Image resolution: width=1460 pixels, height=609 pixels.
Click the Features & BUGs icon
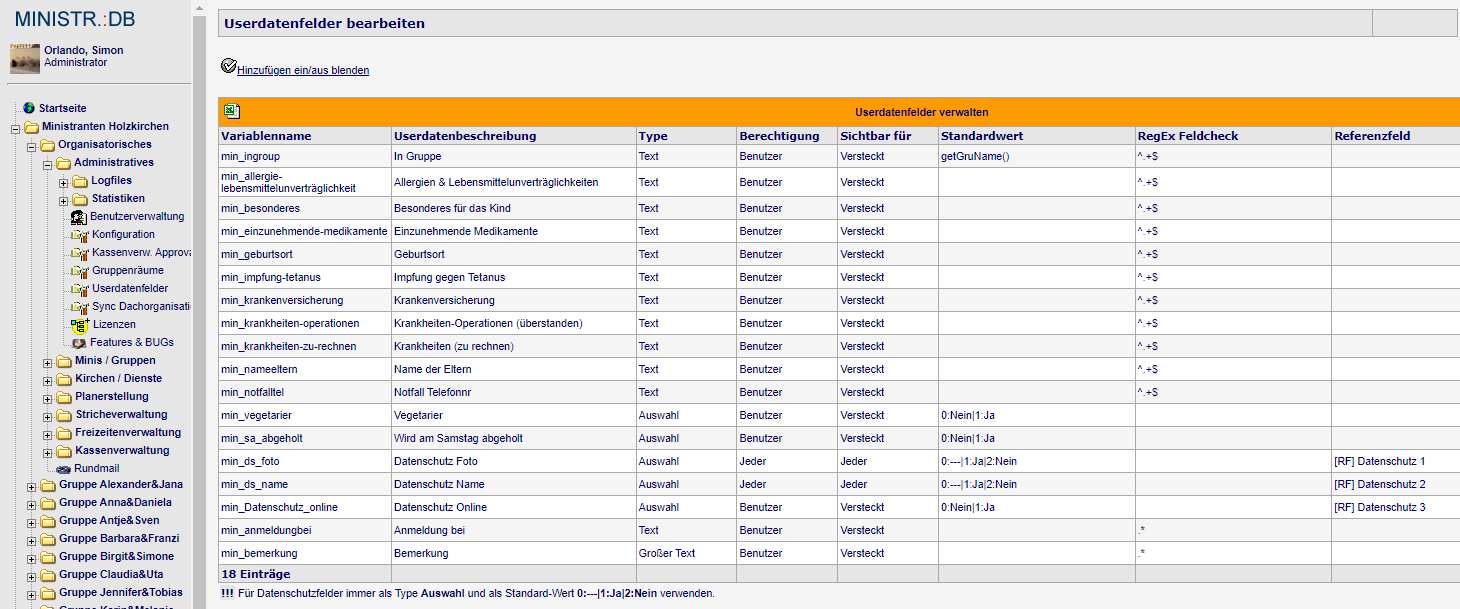[x=79, y=343]
